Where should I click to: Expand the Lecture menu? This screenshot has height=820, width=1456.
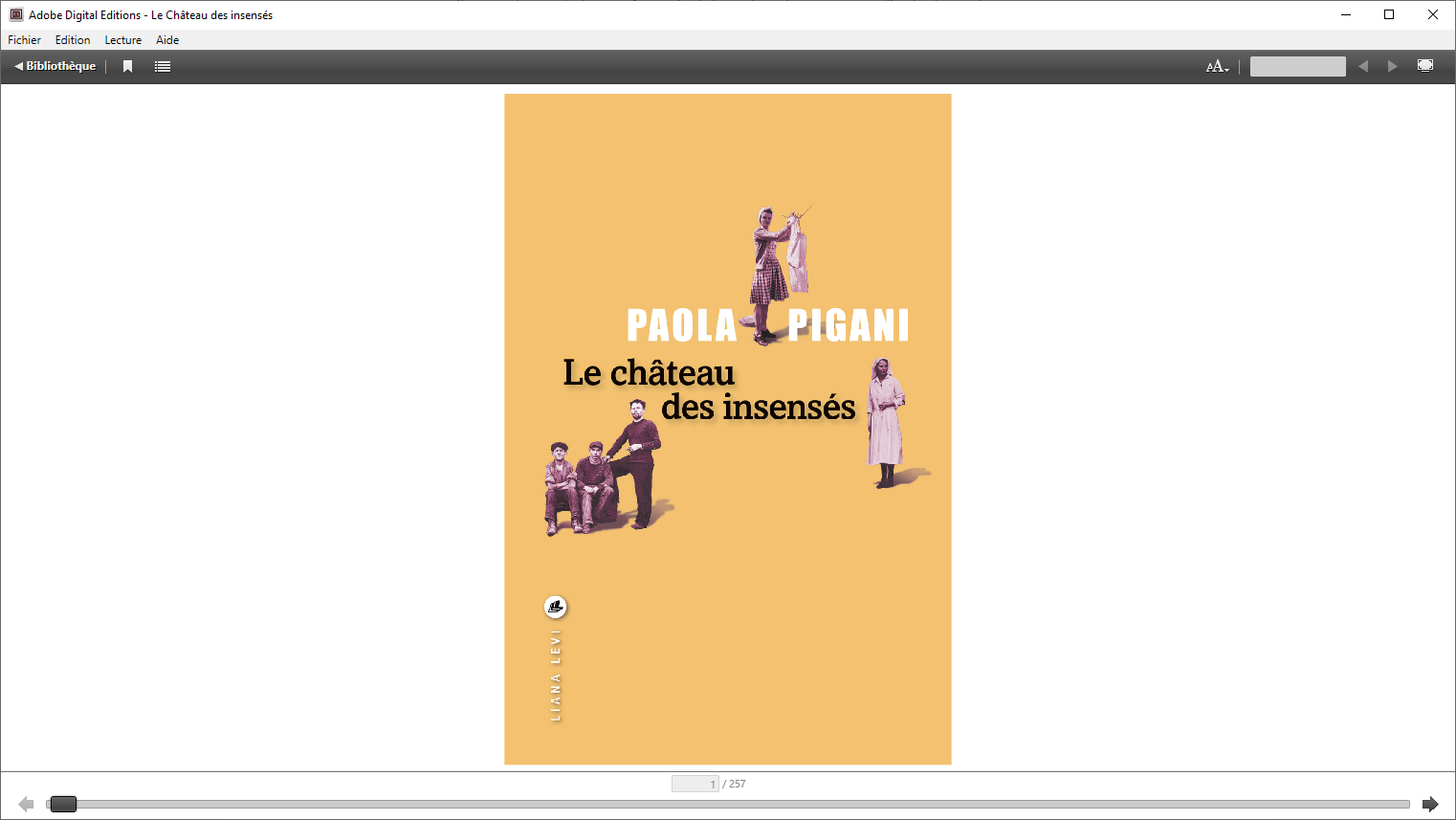point(122,40)
